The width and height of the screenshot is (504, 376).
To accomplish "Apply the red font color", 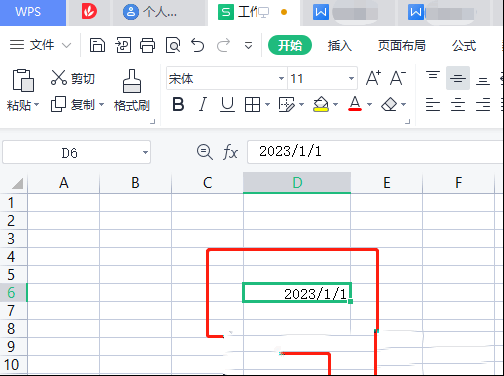I will [355, 104].
